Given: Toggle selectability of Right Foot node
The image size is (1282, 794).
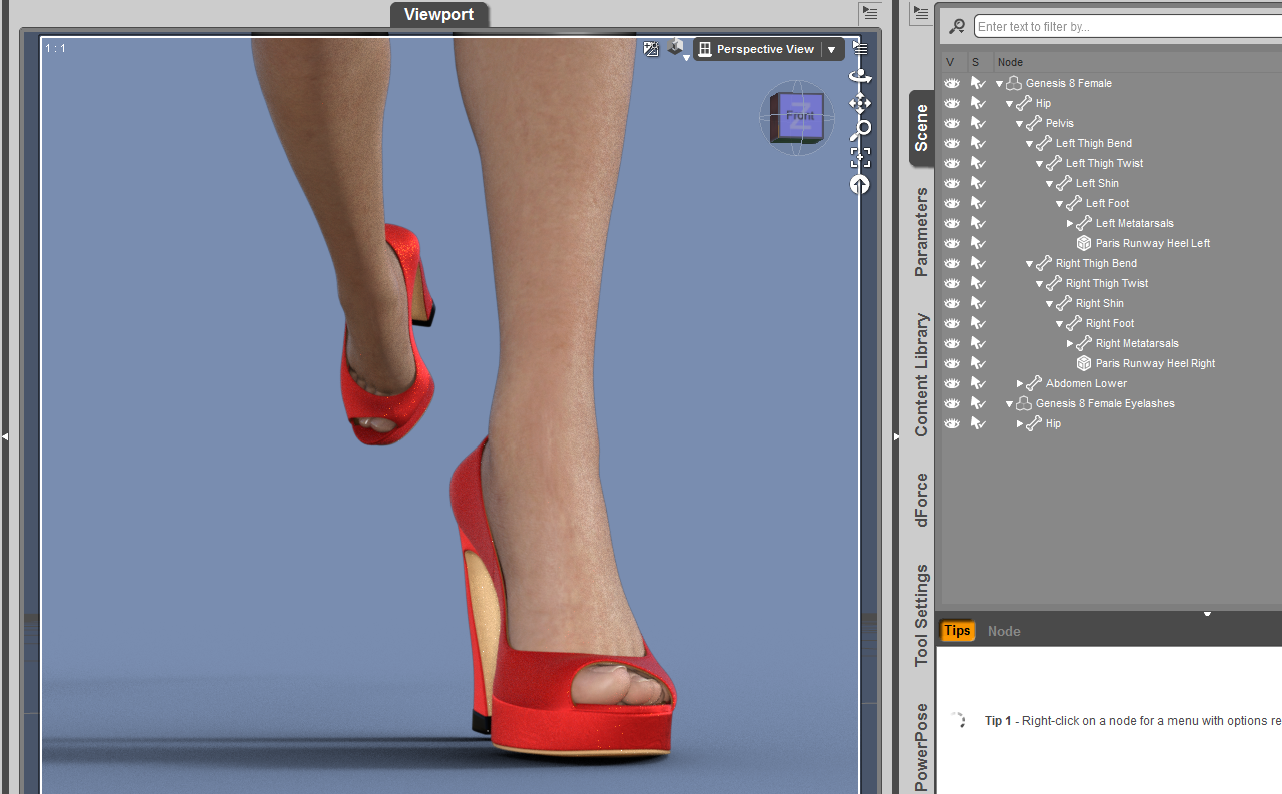Looking at the screenshot, I should [978, 323].
